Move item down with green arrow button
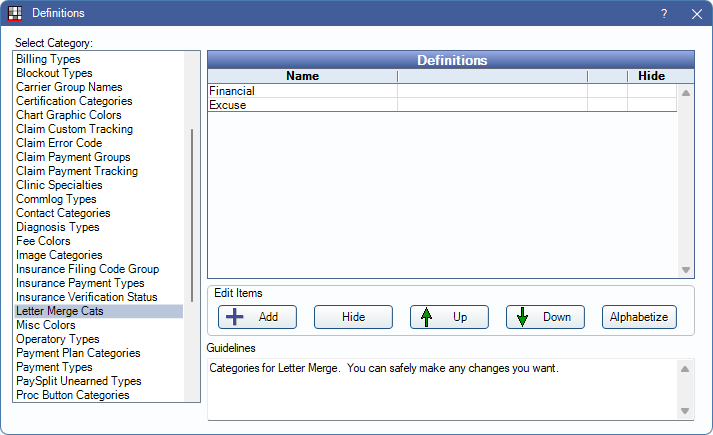This screenshot has height=435, width=713. pos(545,317)
